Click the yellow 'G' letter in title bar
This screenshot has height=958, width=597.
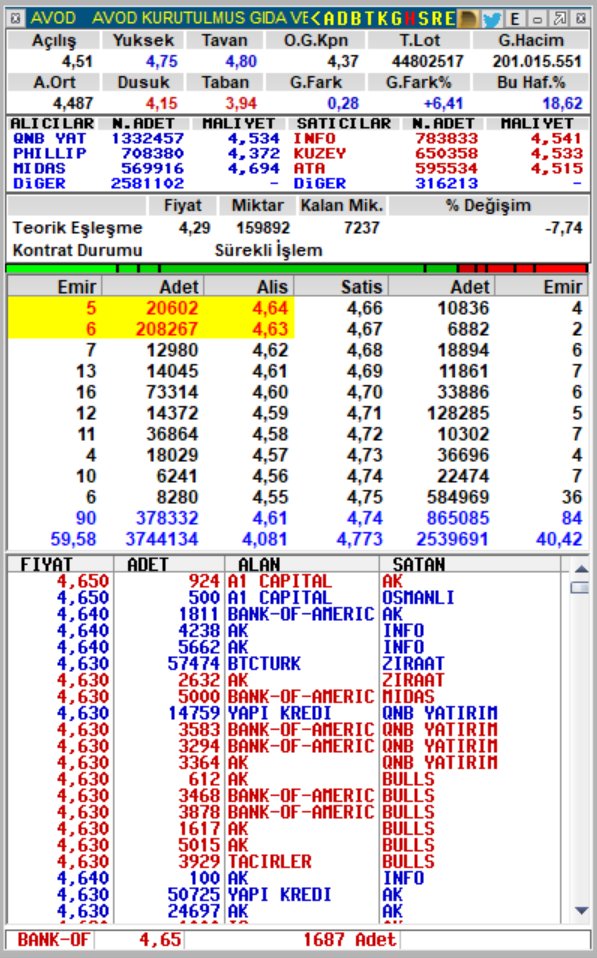[x=396, y=18]
